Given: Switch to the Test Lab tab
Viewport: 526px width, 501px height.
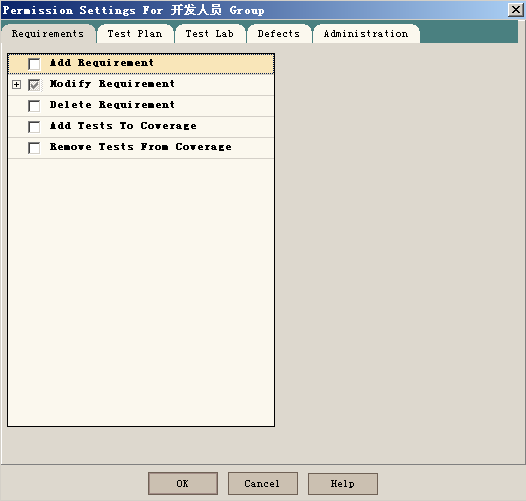Looking at the screenshot, I should (210, 34).
